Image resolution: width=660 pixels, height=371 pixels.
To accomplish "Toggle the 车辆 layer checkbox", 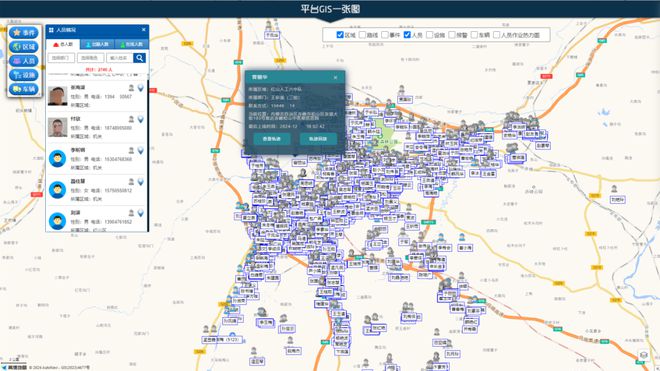I will (x=474, y=35).
